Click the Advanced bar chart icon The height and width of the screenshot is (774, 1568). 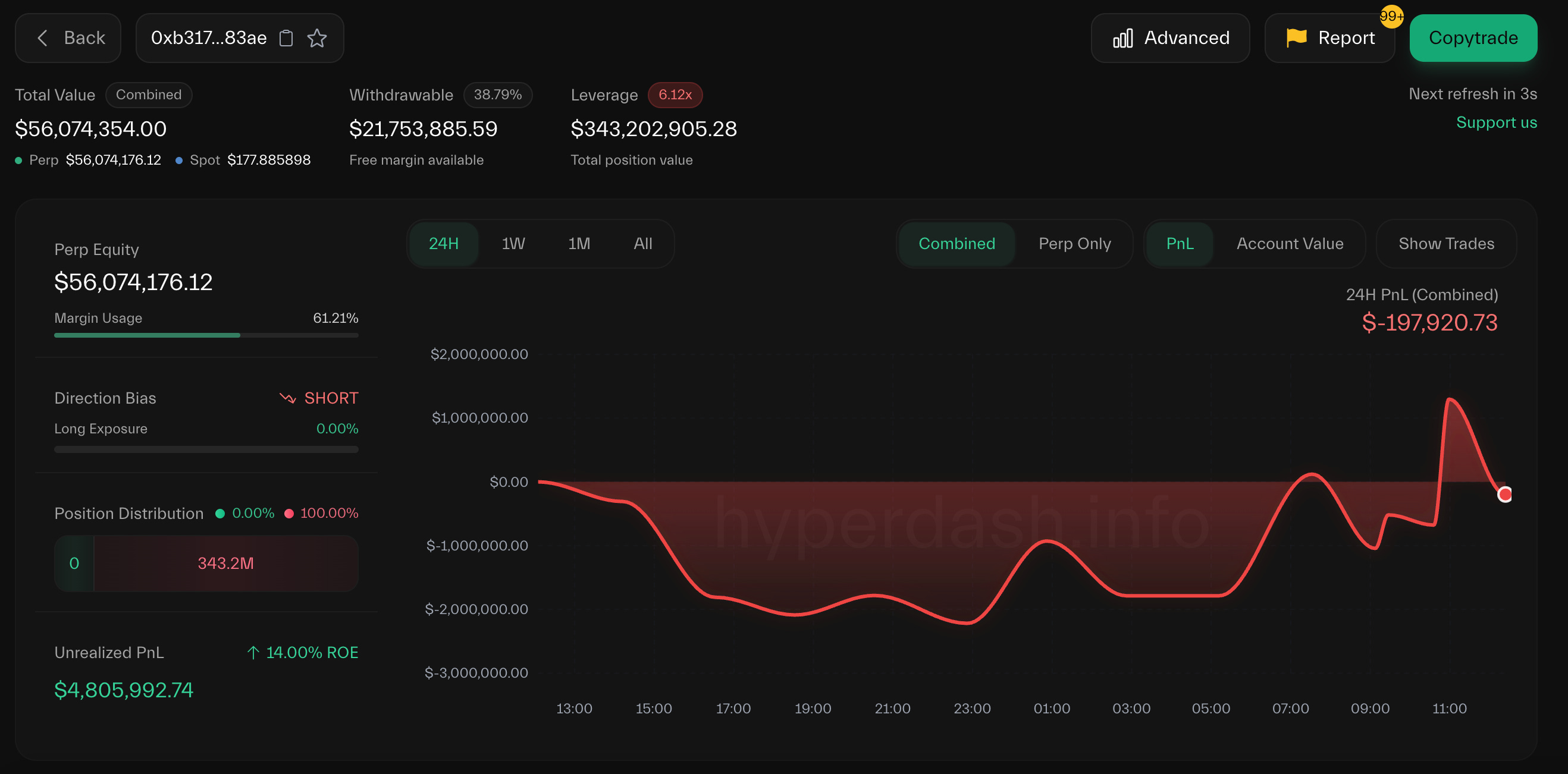point(1122,38)
